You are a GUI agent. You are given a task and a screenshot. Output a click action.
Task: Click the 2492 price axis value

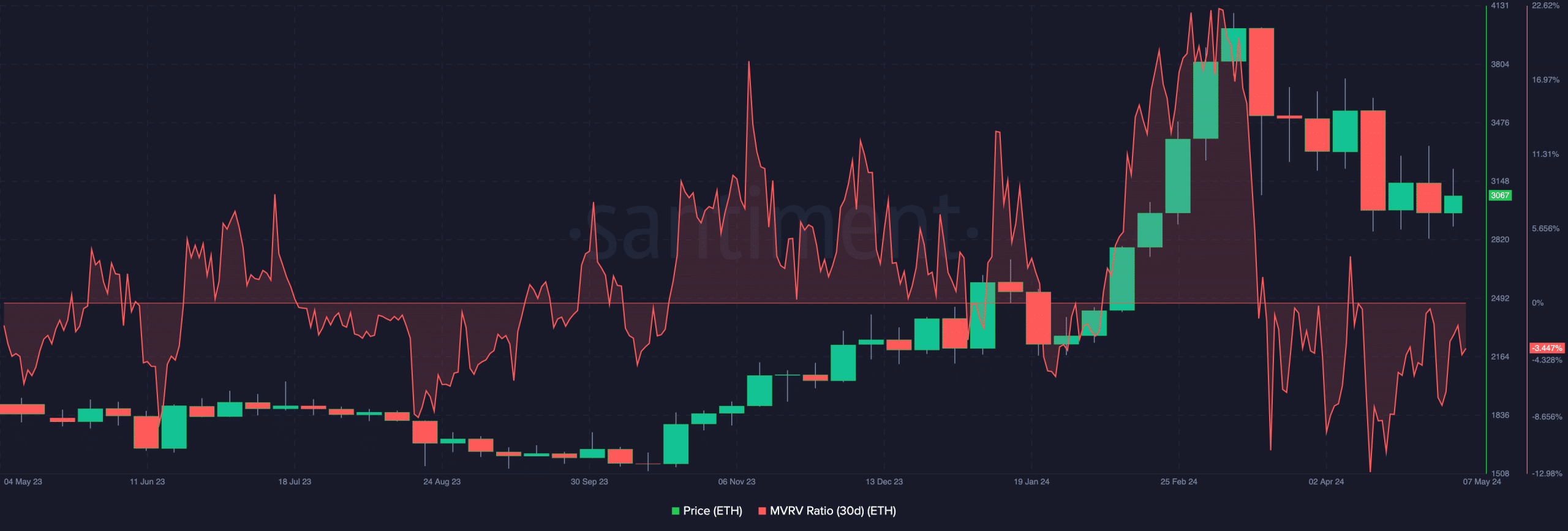coord(1500,298)
